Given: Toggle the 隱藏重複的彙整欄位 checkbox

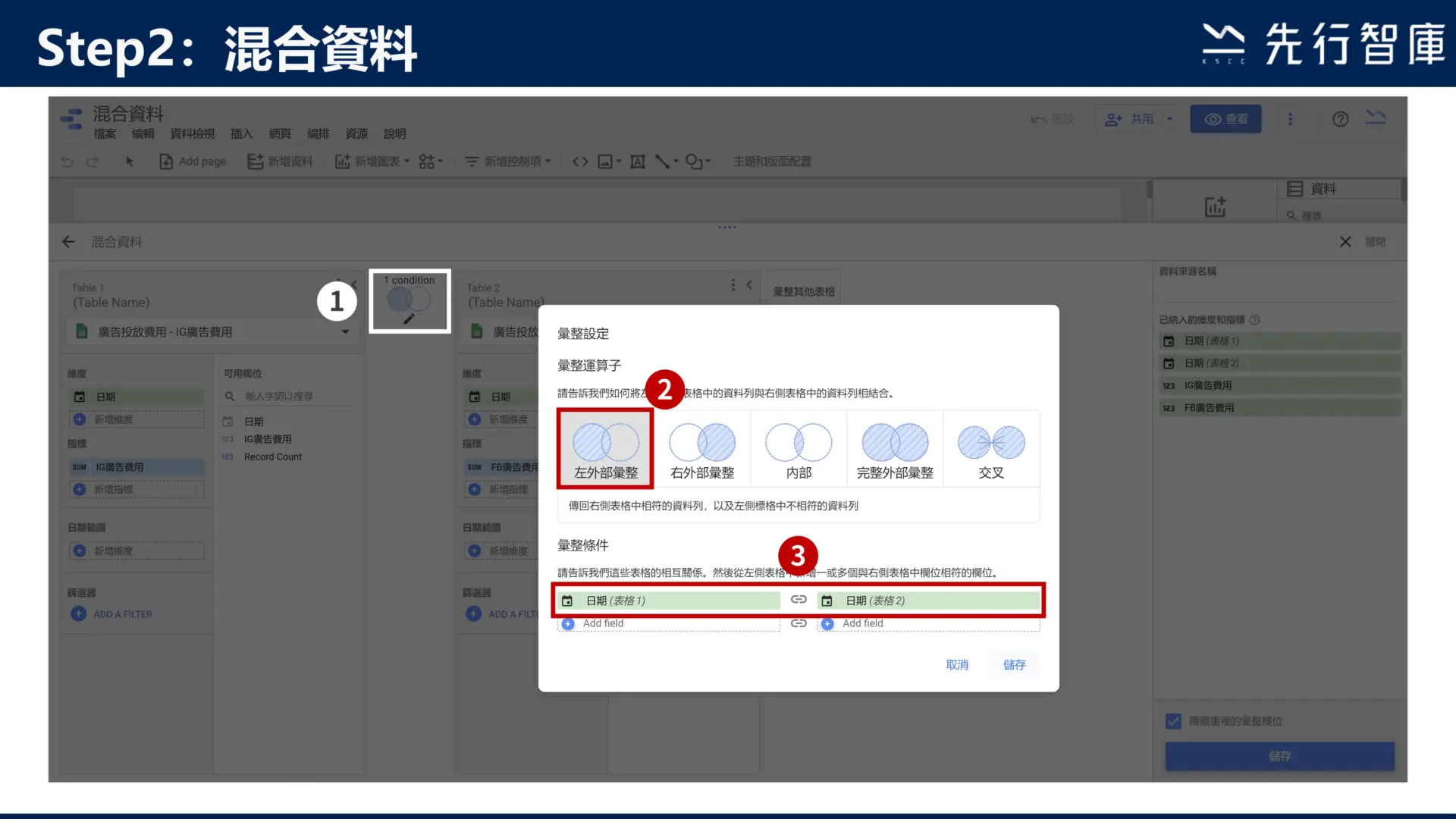Looking at the screenshot, I should coord(1173,721).
